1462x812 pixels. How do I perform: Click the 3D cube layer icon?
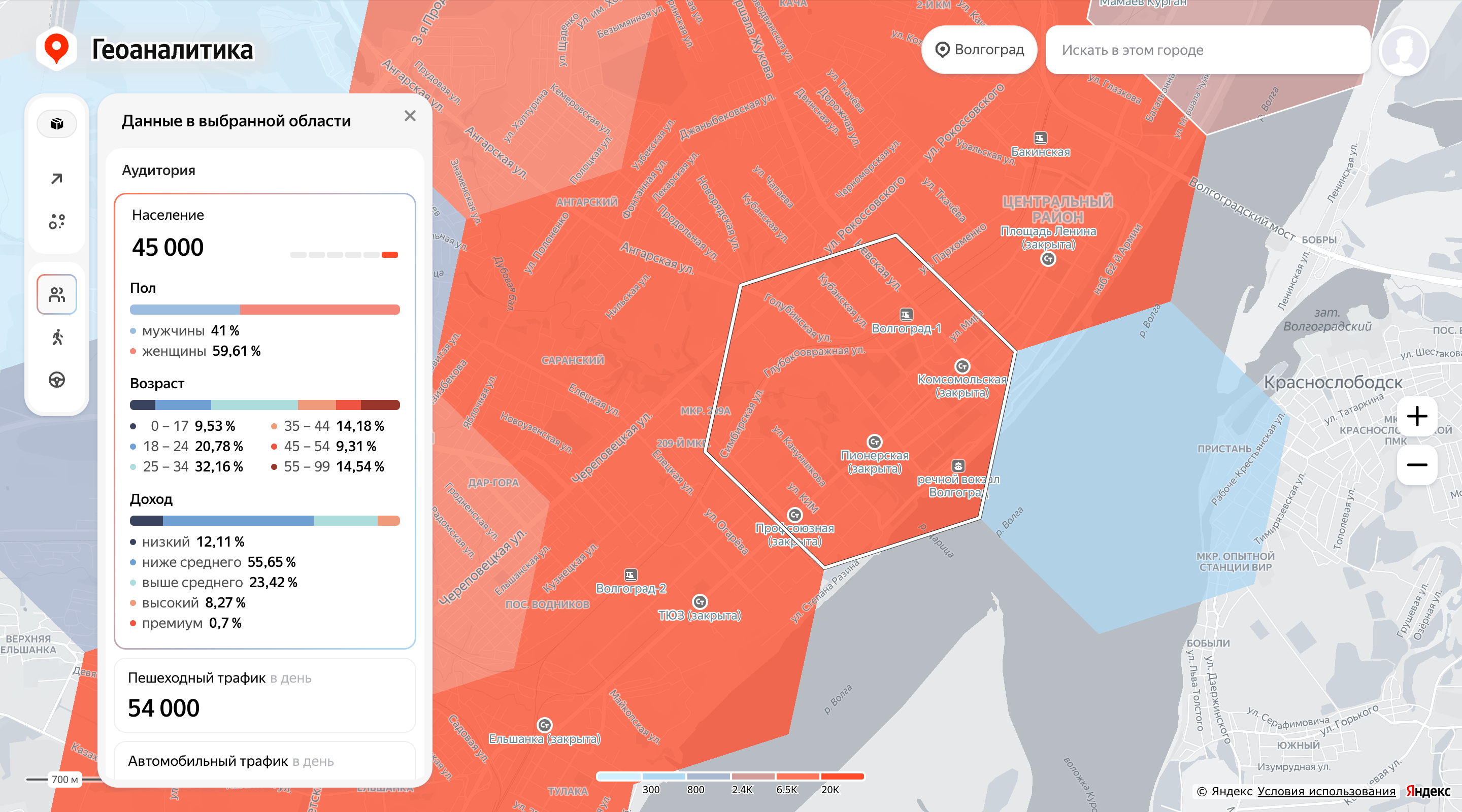57,123
